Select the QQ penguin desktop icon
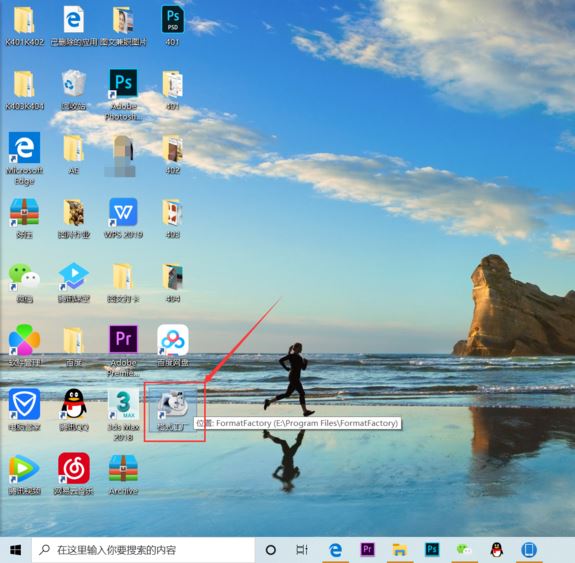The height and width of the screenshot is (563, 575). tap(74, 410)
